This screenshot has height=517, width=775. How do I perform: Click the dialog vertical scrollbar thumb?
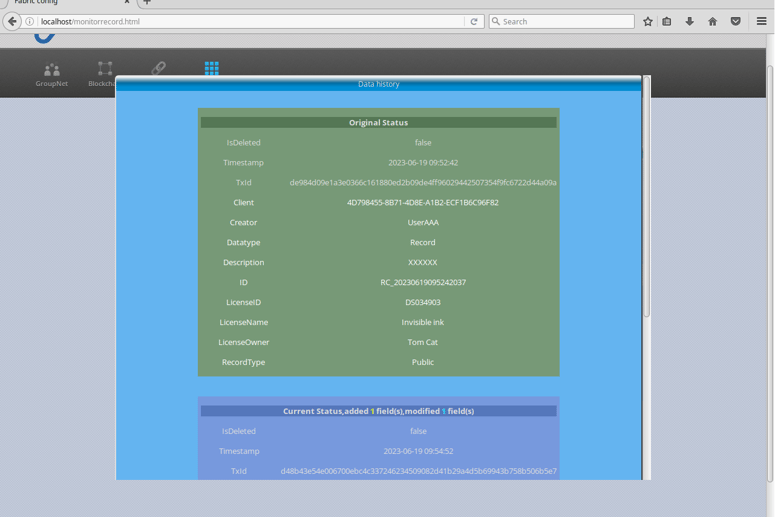[646, 197]
